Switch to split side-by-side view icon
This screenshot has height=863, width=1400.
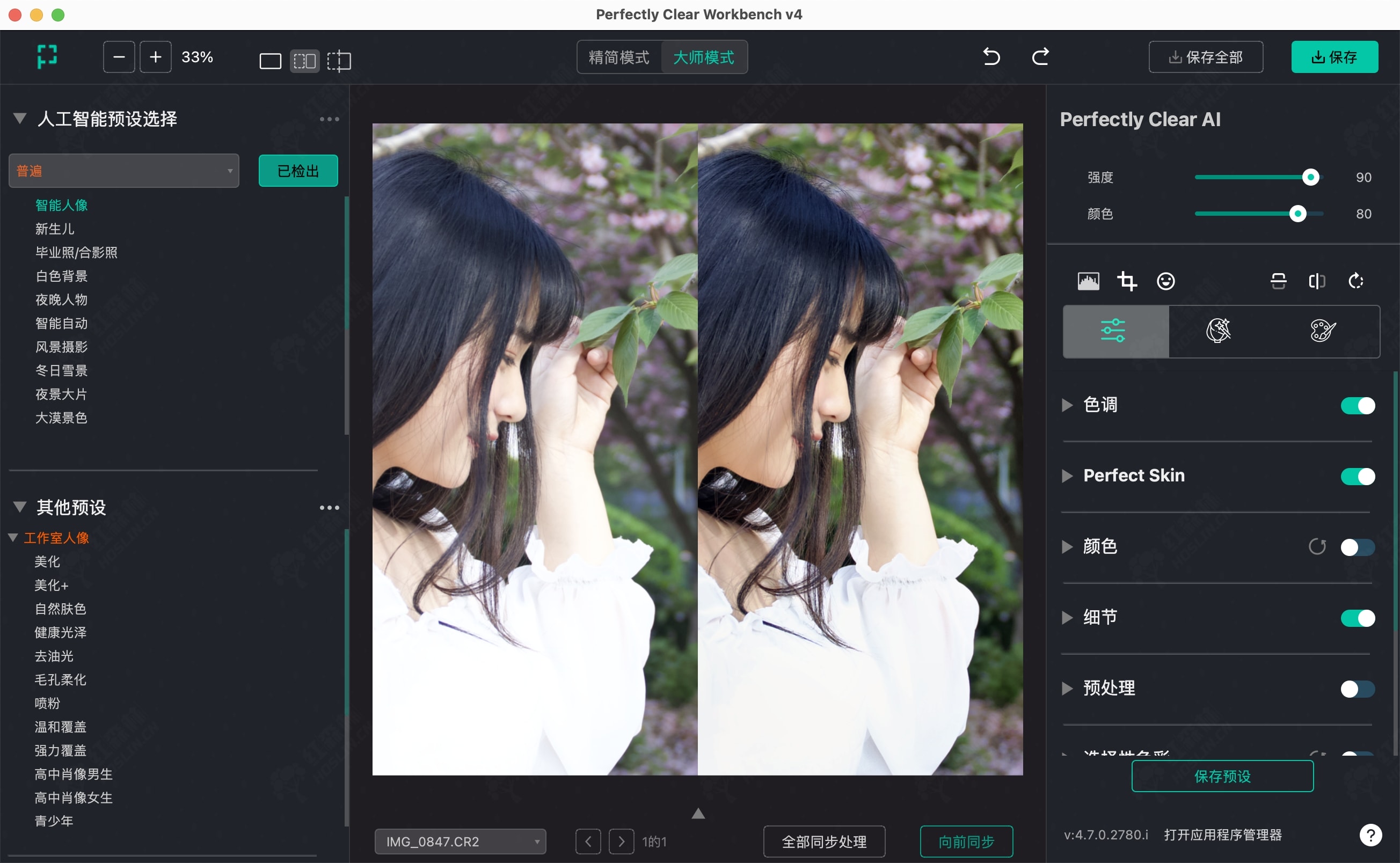point(304,61)
